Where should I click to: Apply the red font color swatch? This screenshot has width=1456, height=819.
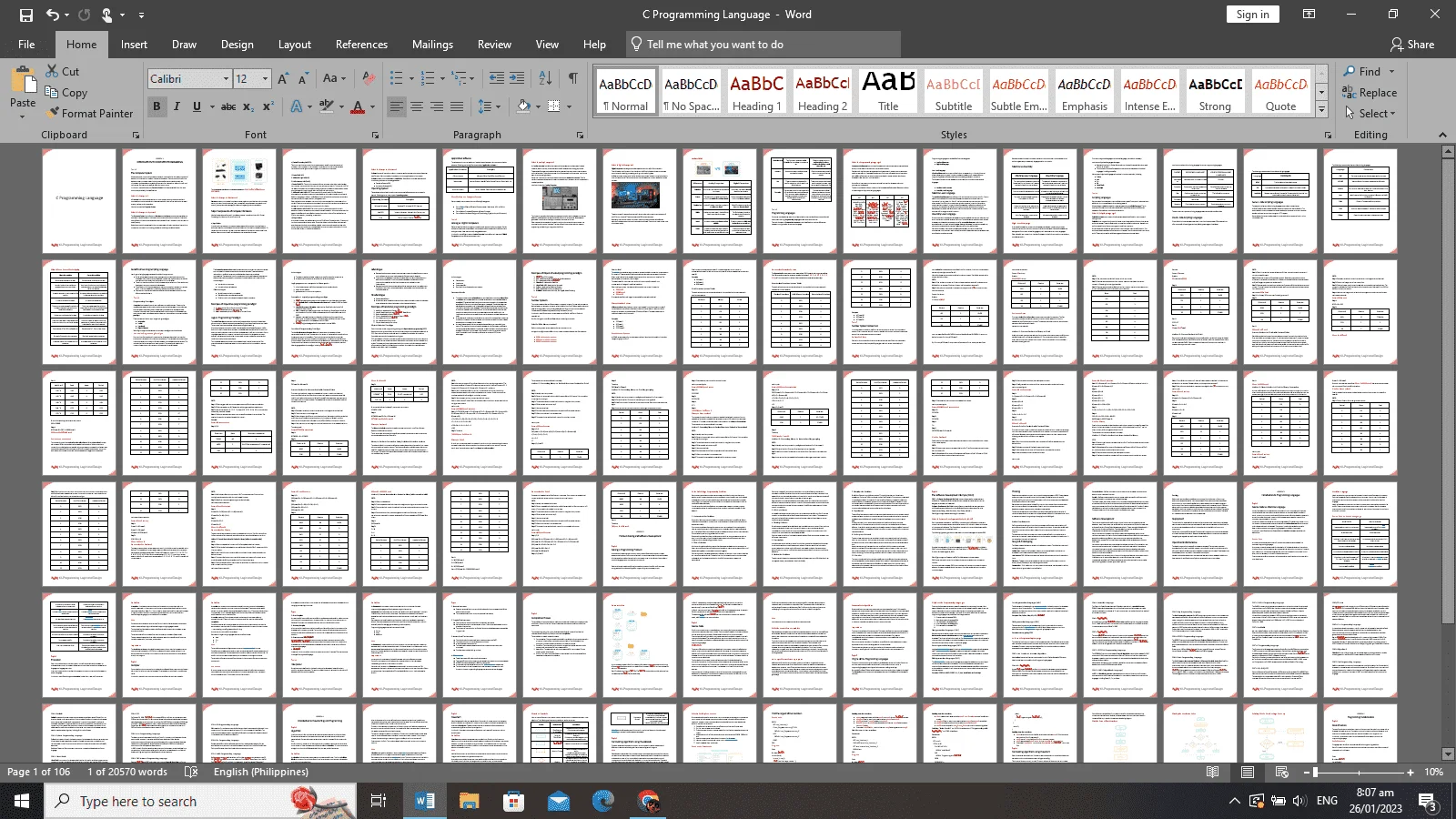[358, 106]
